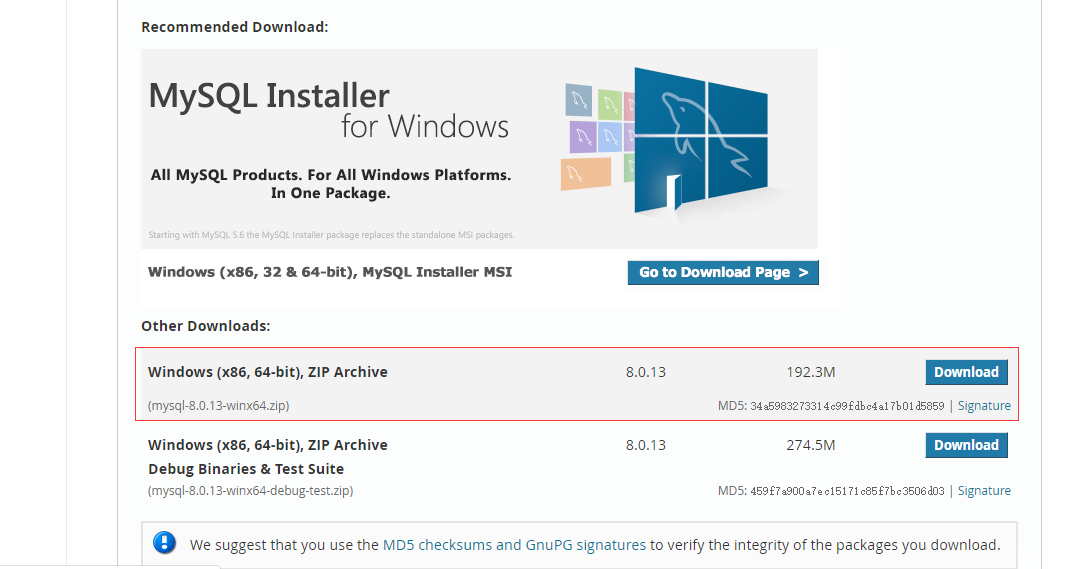Click the Go to Download Page button
Viewport: 1078px width, 569px height.
[723, 272]
